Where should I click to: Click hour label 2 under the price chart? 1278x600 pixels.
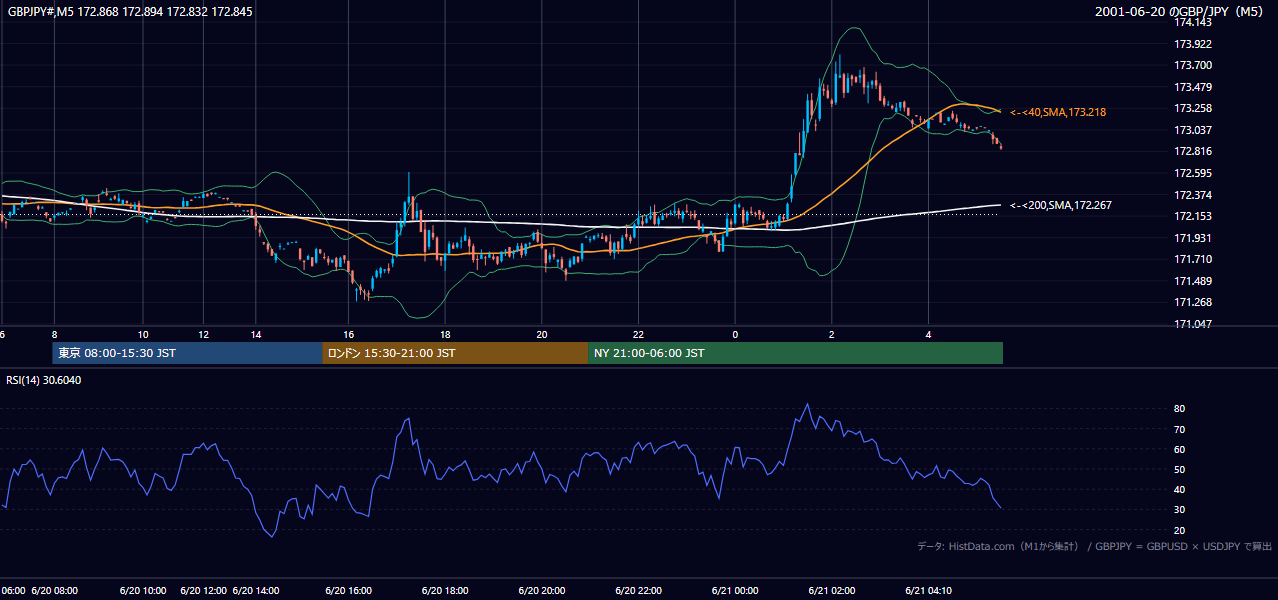click(x=832, y=335)
